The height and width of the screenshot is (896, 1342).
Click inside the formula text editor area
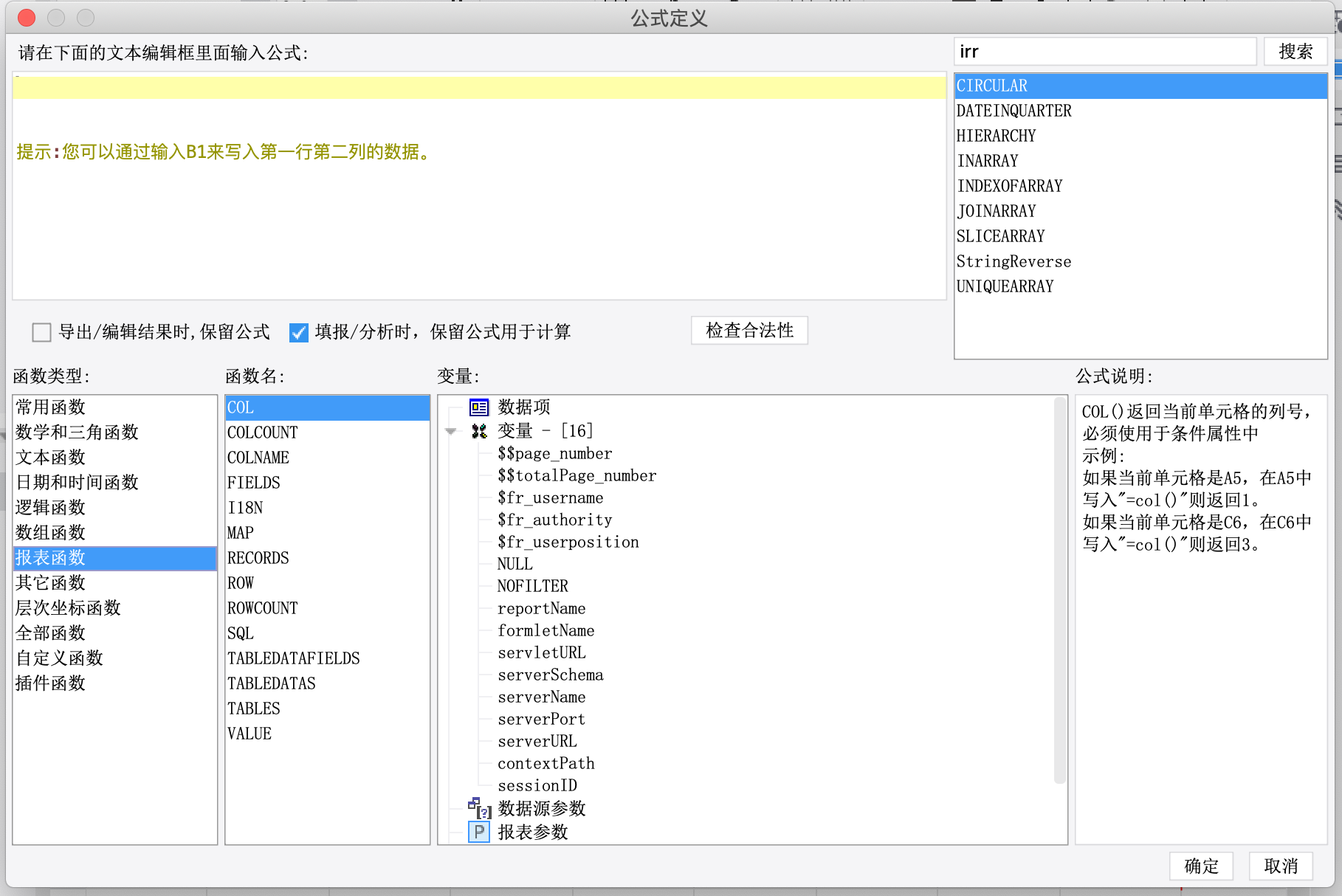479,186
